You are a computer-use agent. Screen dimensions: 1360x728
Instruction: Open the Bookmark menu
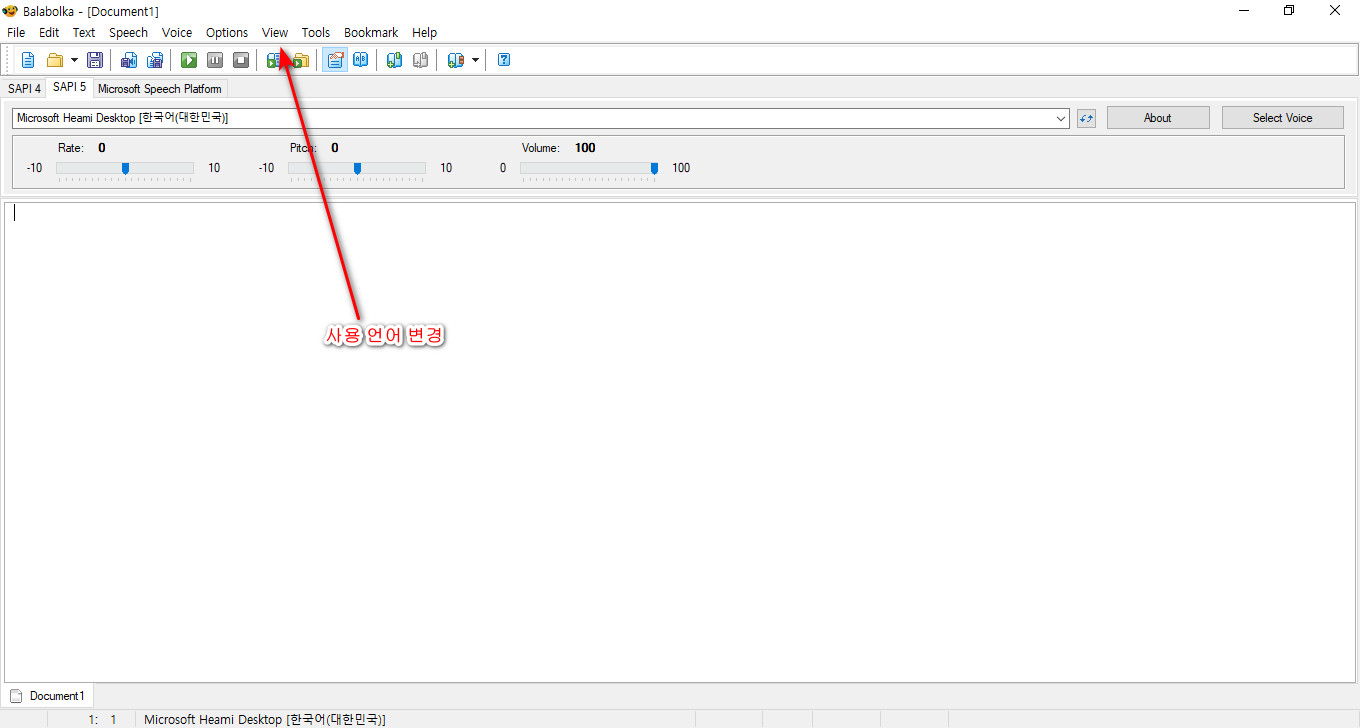click(371, 32)
